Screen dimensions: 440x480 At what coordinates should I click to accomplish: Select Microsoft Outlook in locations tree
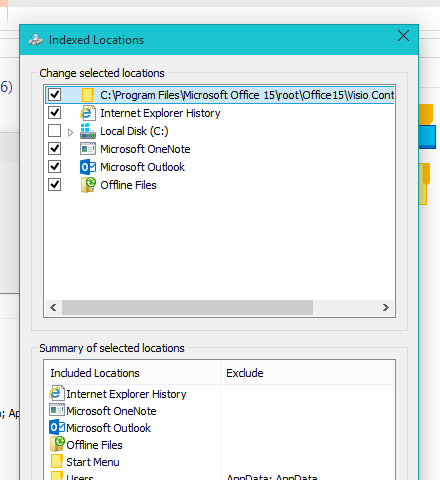[x=143, y=167]
